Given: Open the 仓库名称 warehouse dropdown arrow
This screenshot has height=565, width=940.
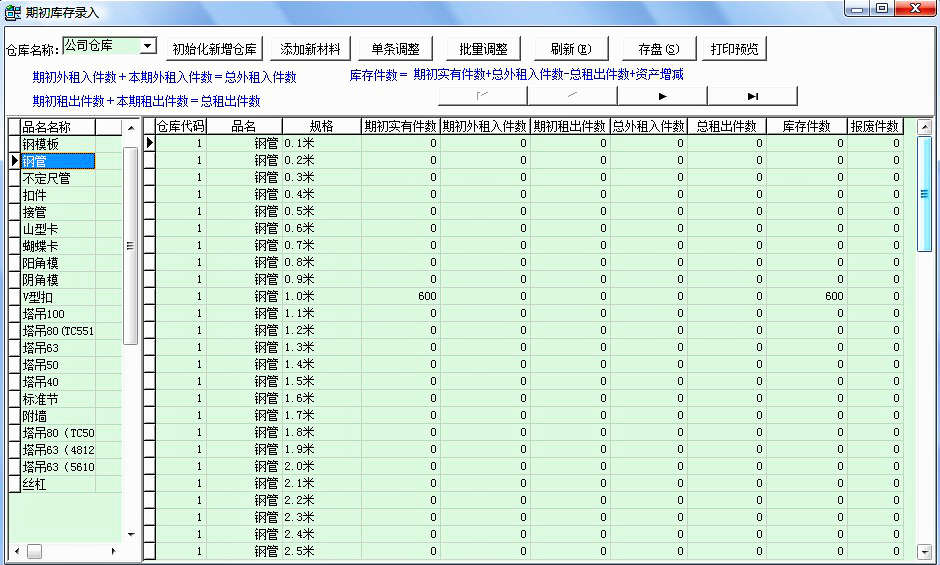Looking at the screenshot, I should [148, 46].
